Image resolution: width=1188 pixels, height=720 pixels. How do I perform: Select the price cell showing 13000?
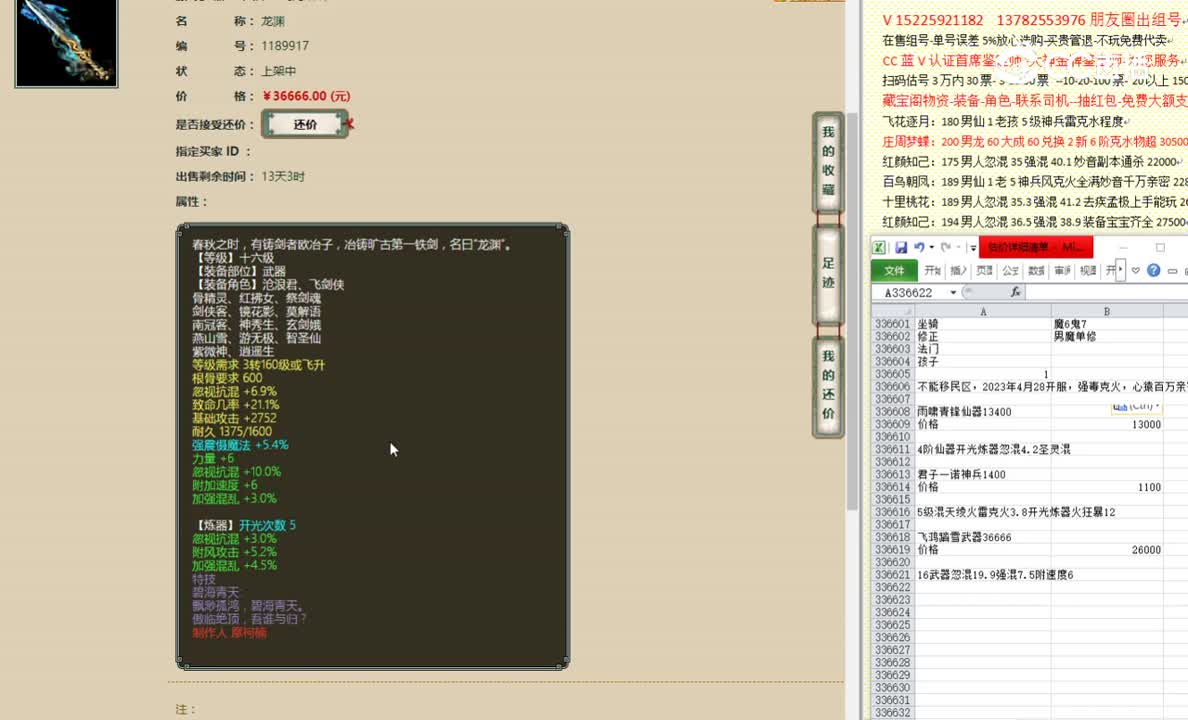tap(1107, 424)
